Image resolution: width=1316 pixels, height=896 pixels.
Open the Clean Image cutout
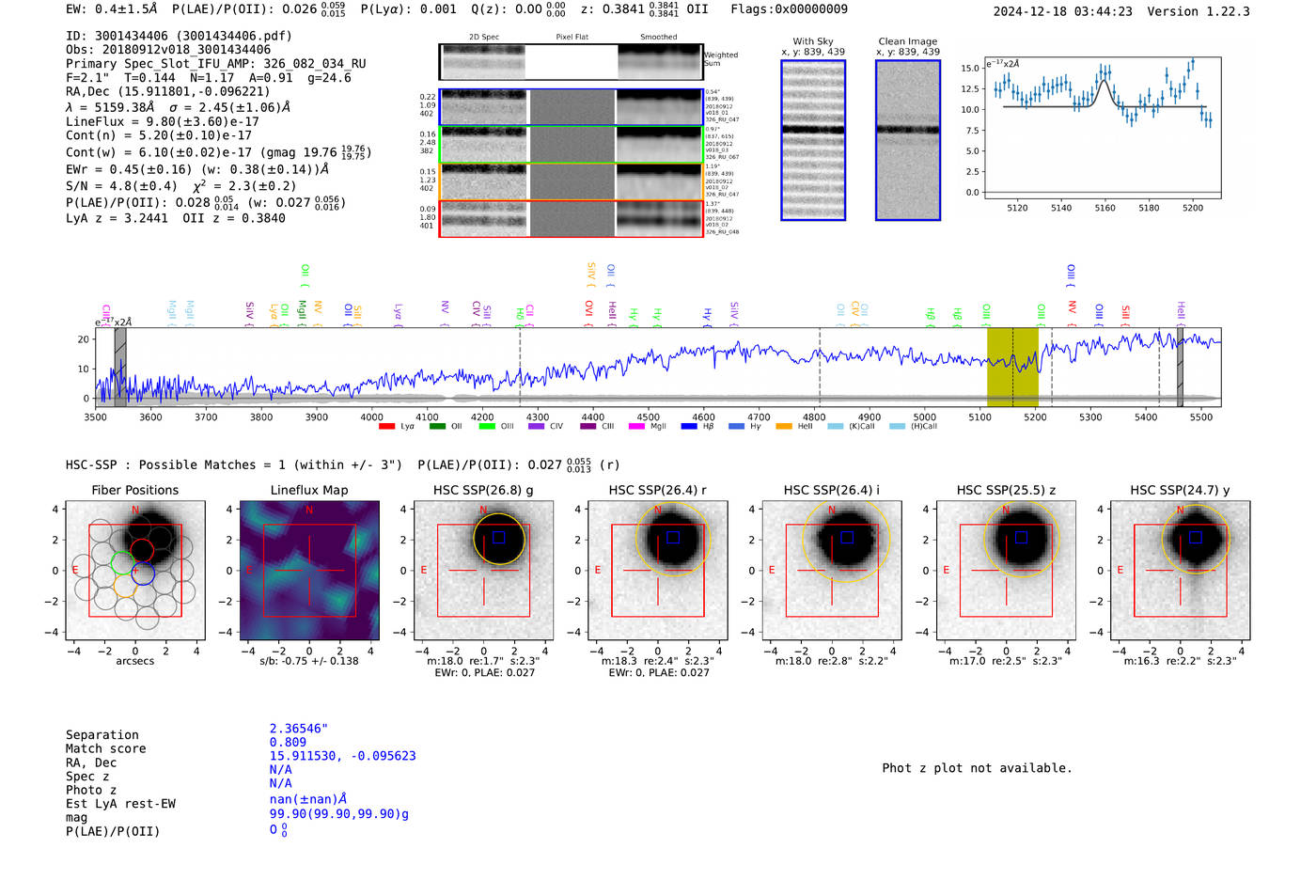908,140
